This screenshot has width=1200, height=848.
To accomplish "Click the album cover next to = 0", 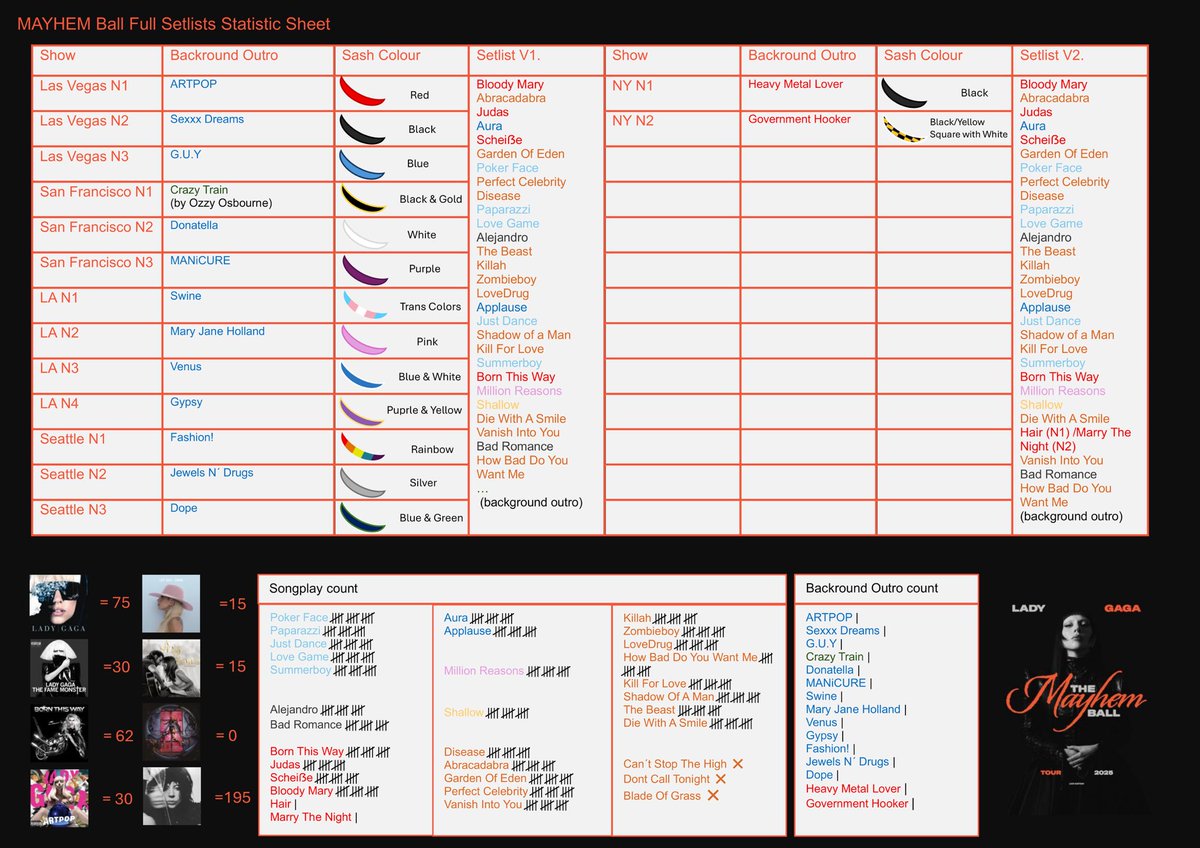I will pos(171,733).
